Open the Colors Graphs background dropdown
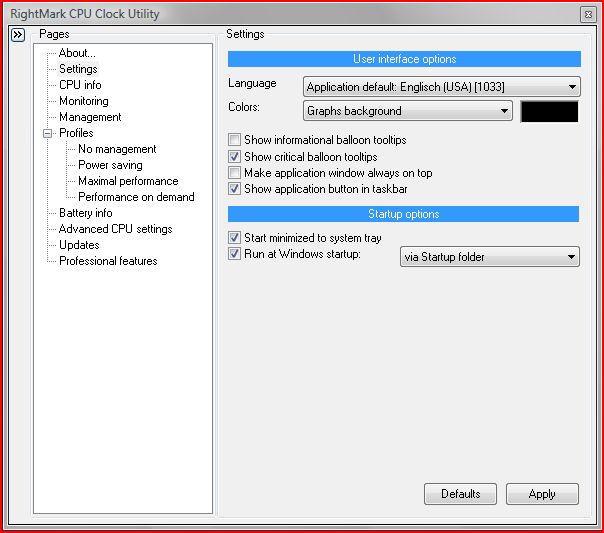Image resolution: width=604 pixels, height=533 pixels. (x=408, y=111)
